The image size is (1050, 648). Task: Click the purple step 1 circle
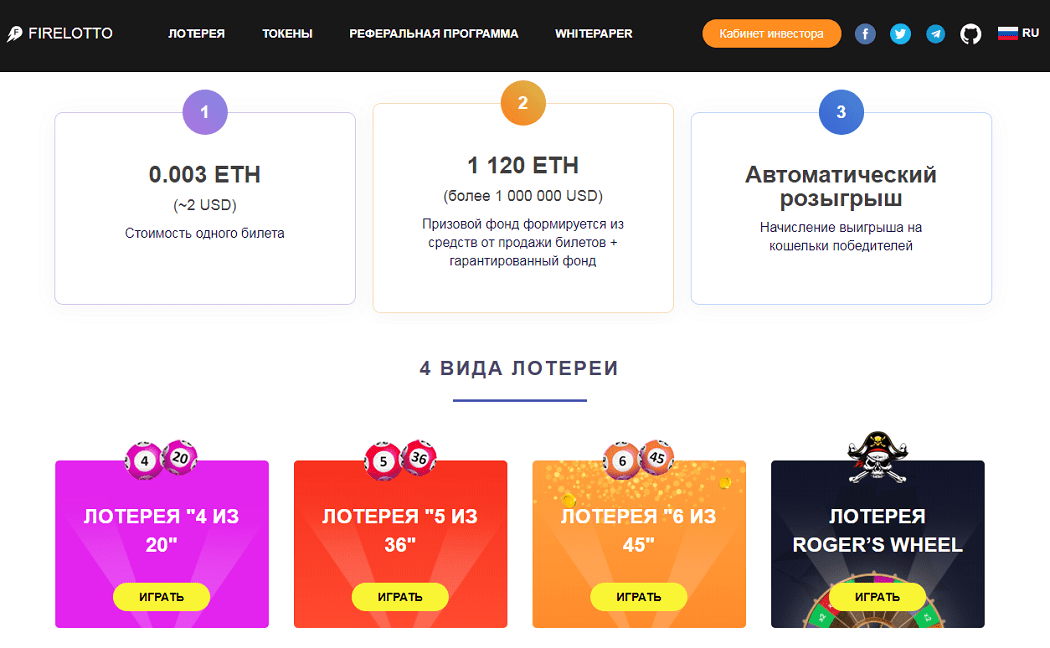click(x=205, y=112)
